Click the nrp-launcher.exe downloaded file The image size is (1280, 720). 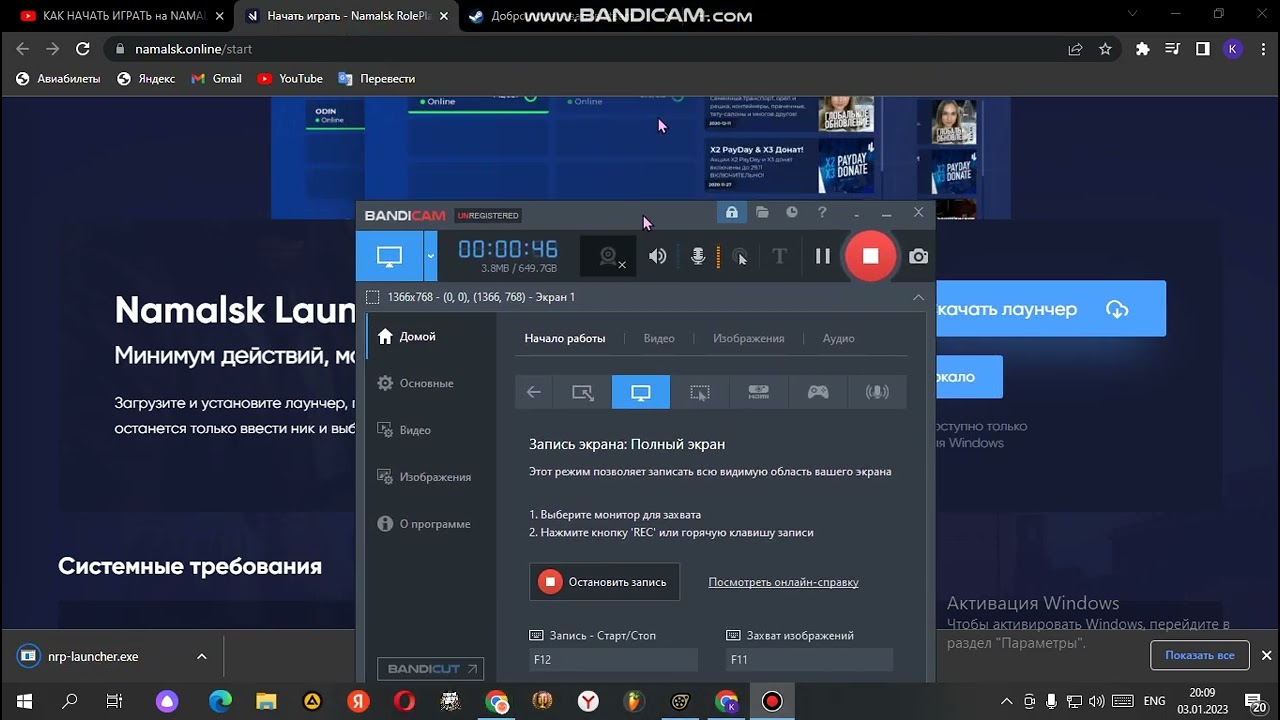tap(95, 656)
